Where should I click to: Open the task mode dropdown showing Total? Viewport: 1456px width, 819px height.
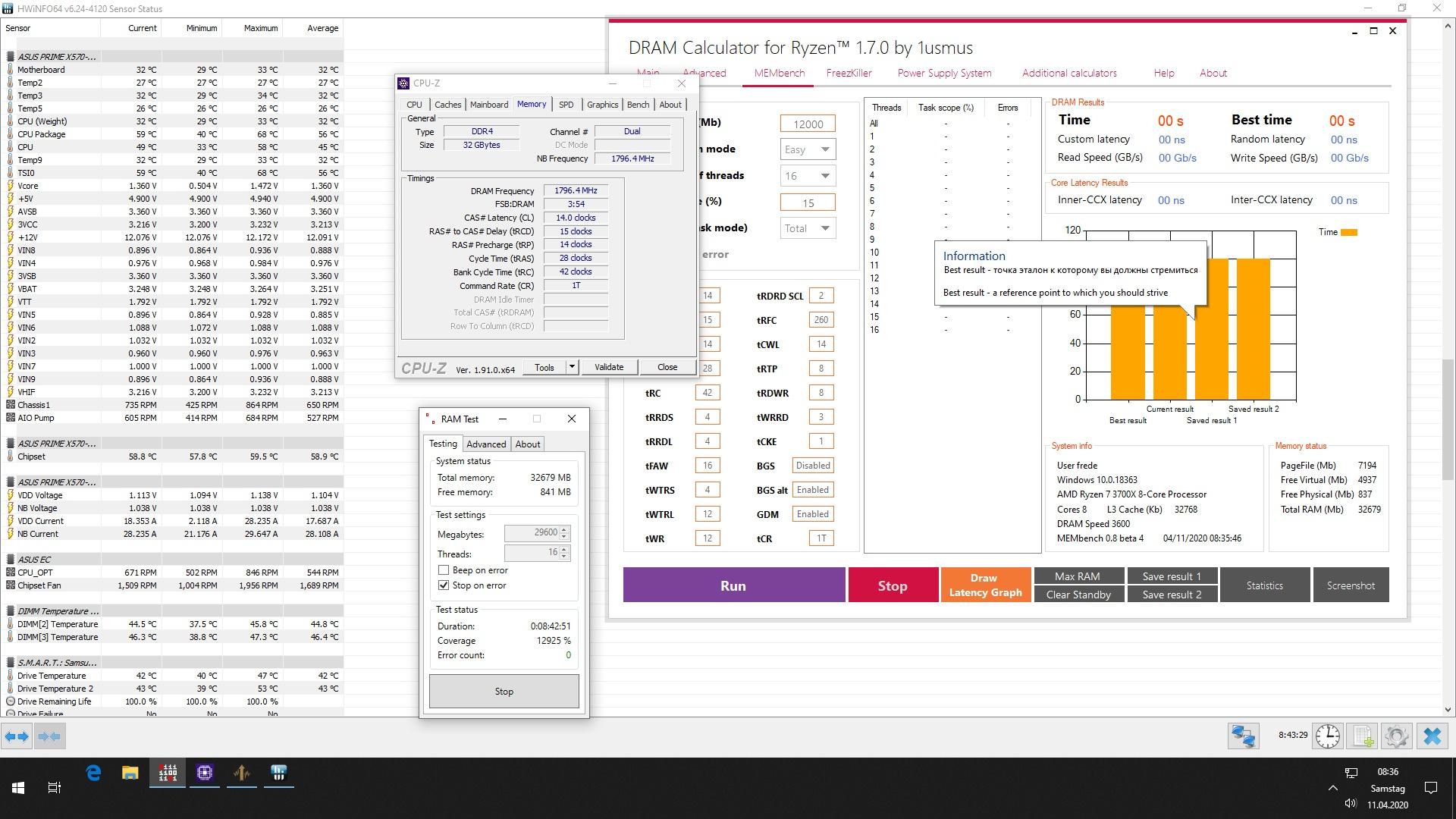click(x=808, y=228)
